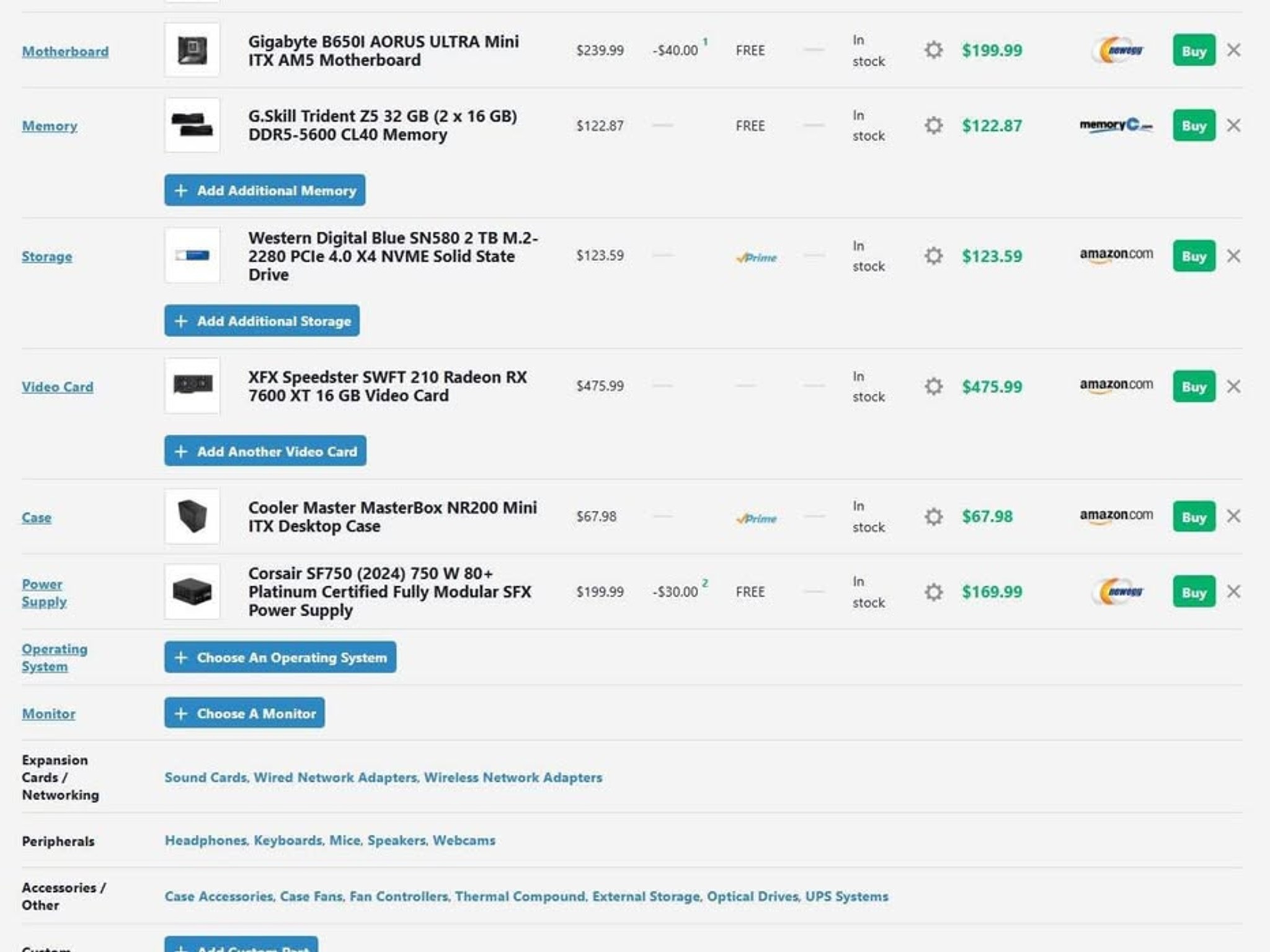Click Add Another Video Card
The width and height of the screenshot is (1270, 952).
click(x=265, y=451)
